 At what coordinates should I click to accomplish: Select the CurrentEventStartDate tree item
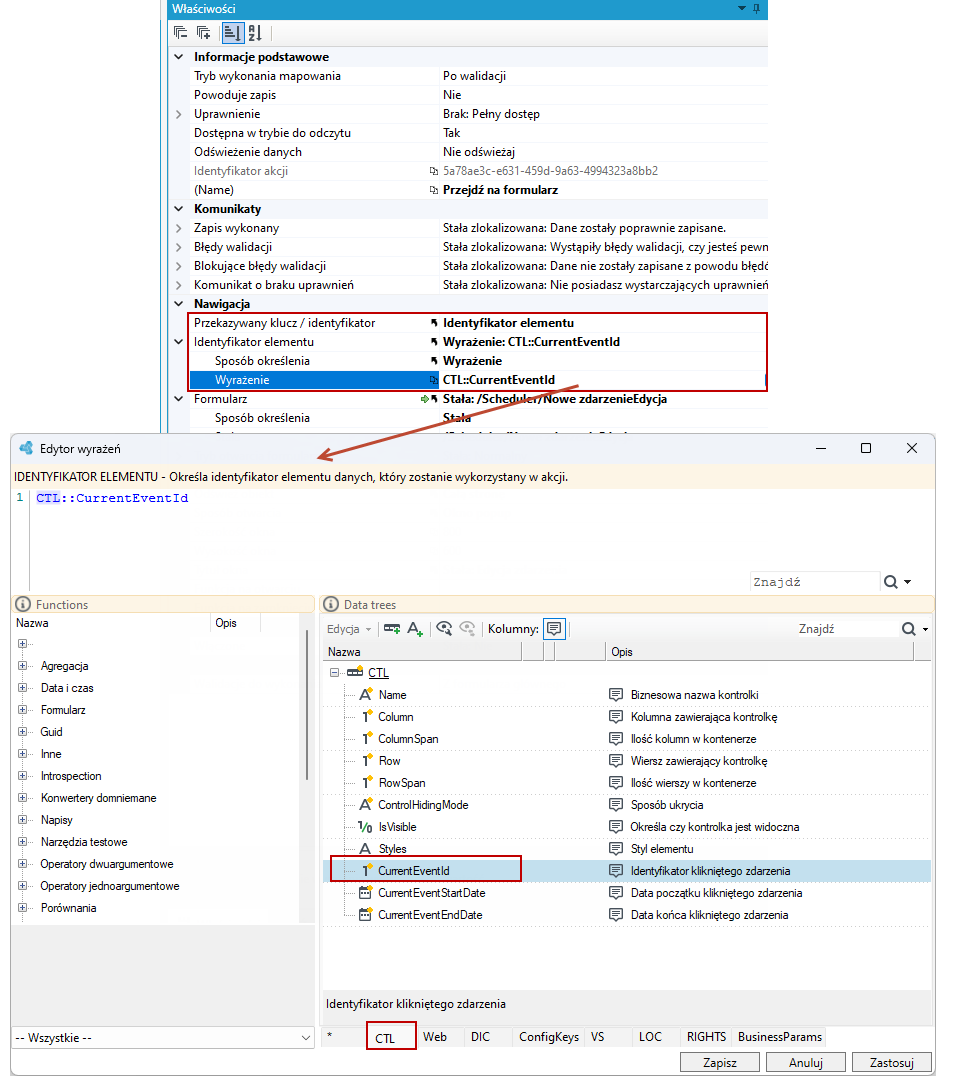pyautogui.click(x=432, y=893)
